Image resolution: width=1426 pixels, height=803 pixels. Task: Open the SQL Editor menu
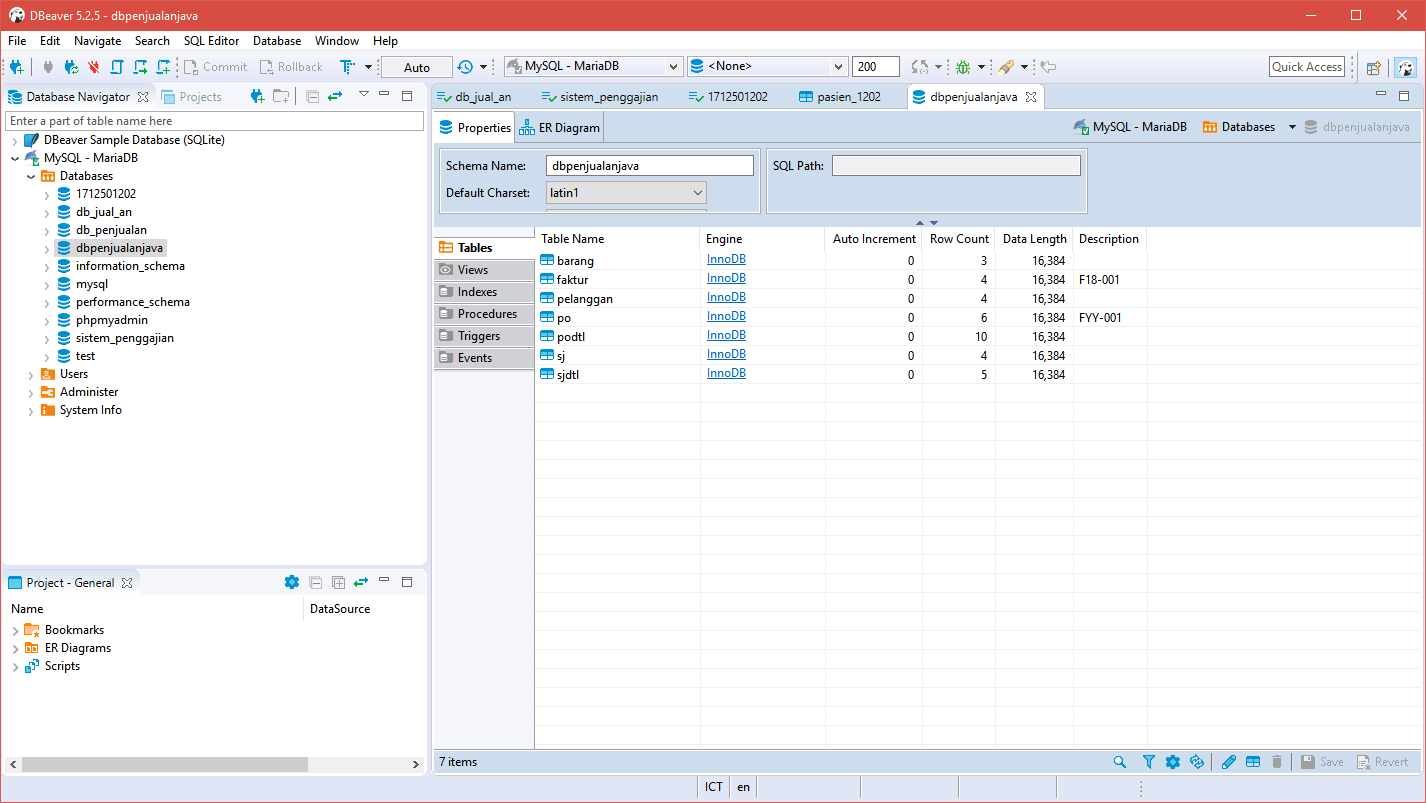pos(211,41)
